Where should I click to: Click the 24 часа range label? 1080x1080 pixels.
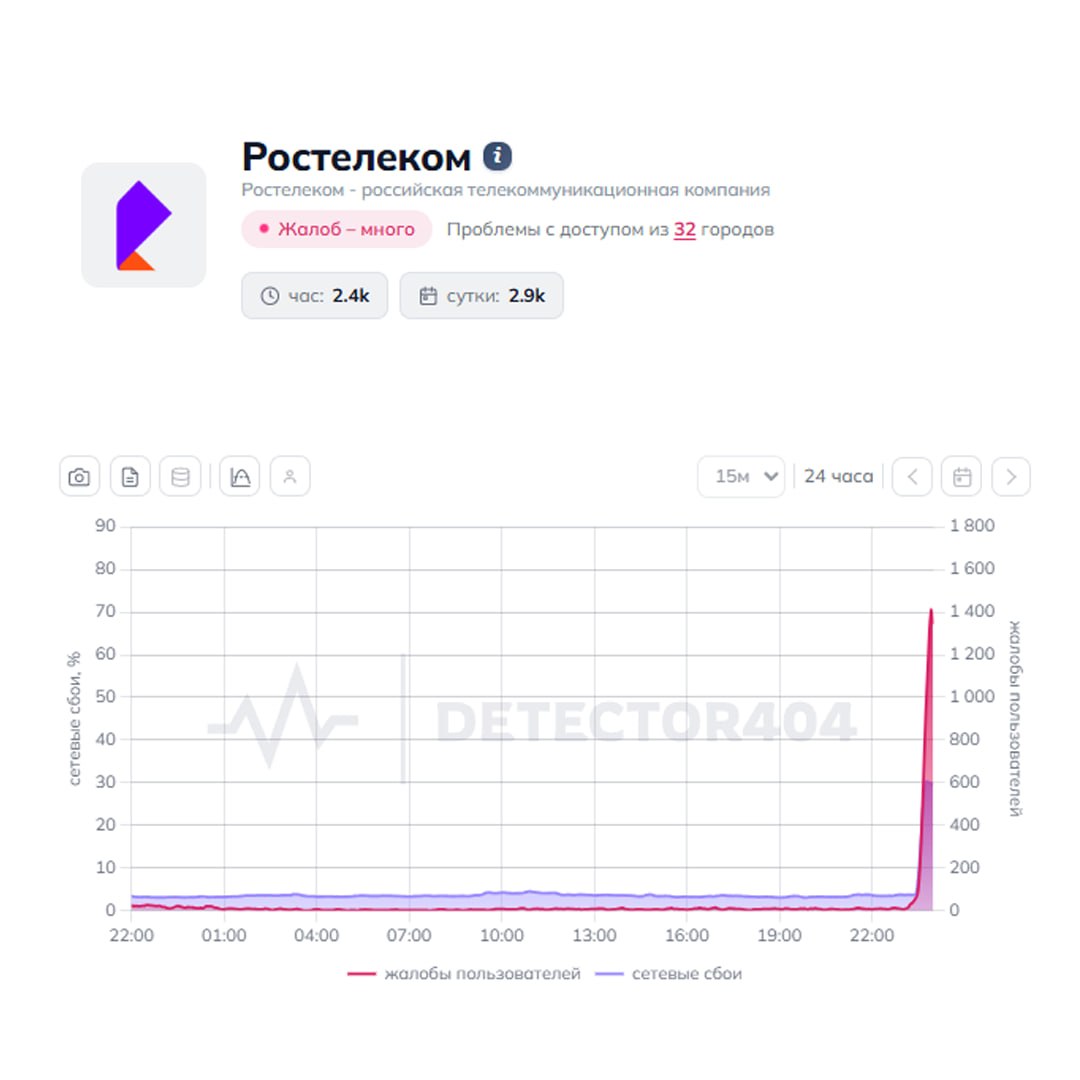point(838,477)
